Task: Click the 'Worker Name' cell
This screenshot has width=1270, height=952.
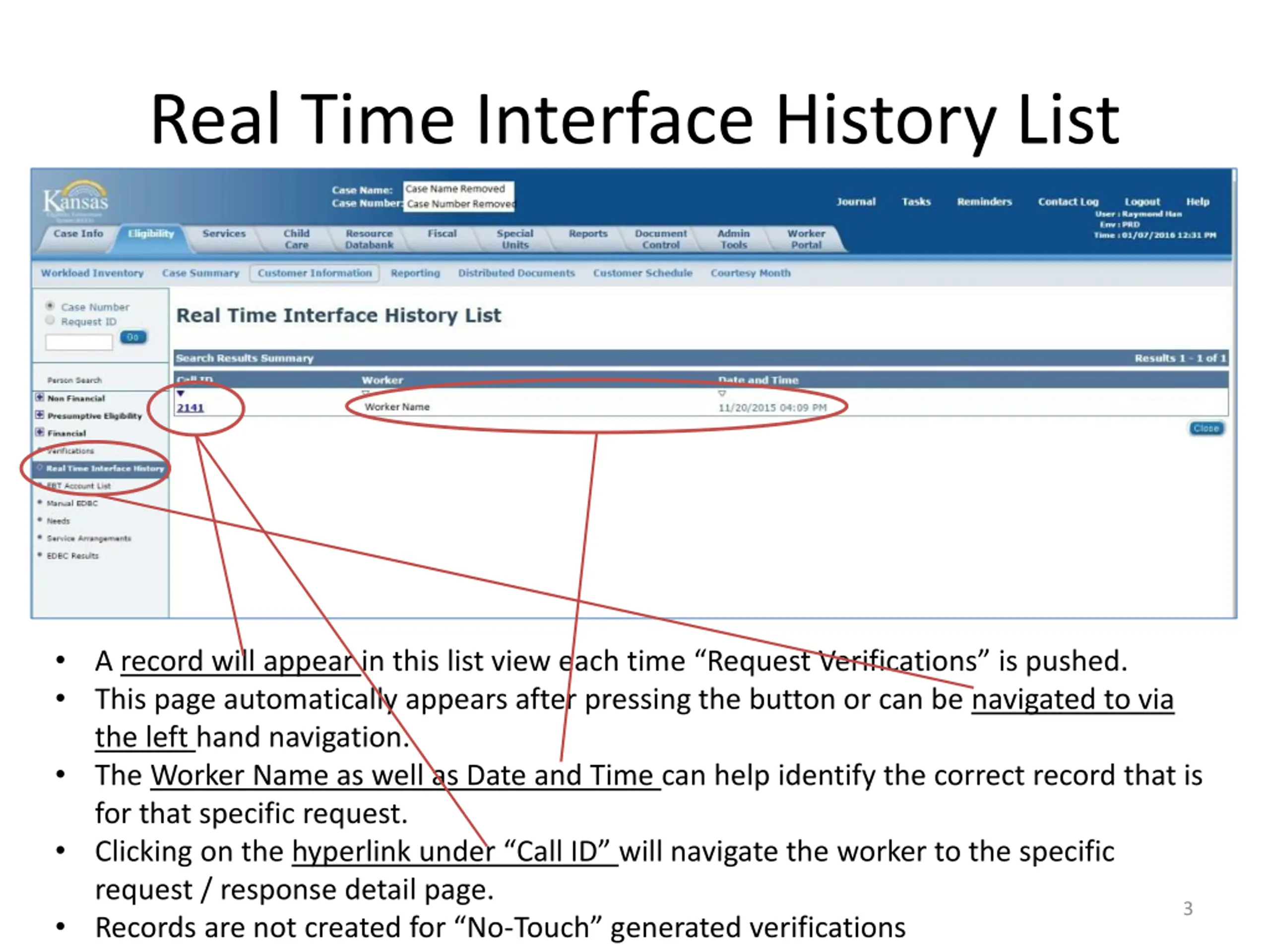Action: coord(397,407)
